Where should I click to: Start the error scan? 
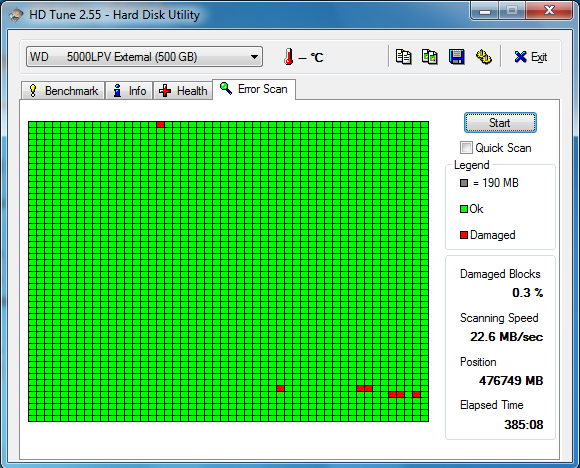click(x=500, y=123)
